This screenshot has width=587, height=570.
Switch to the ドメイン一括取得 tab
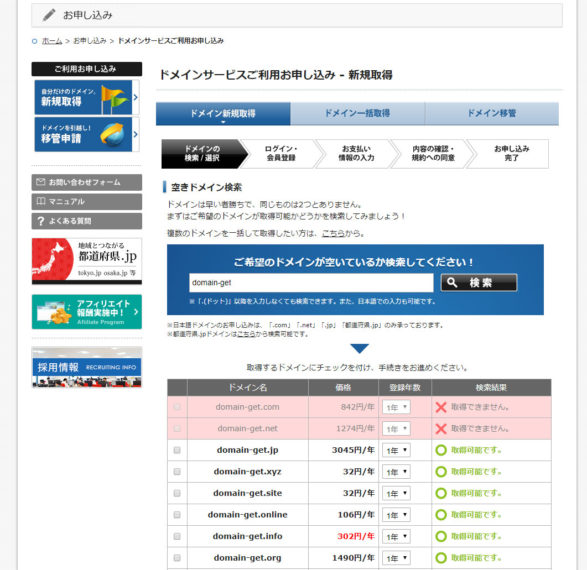point(358,113)
